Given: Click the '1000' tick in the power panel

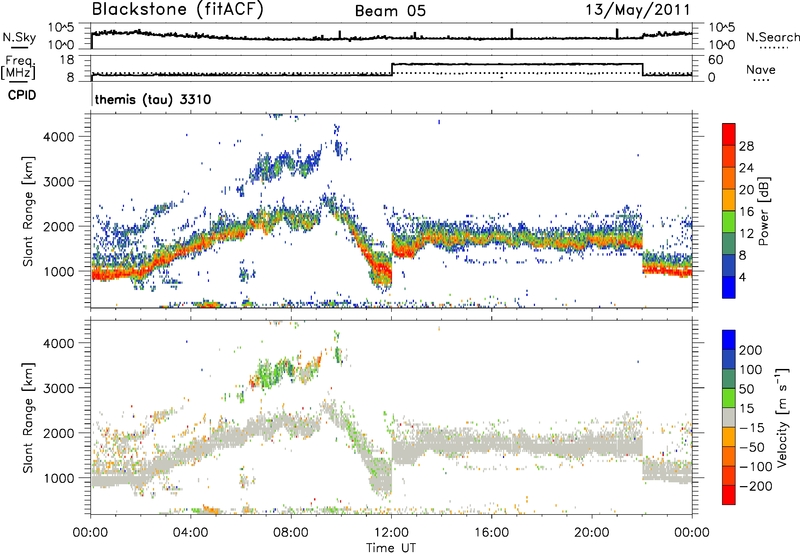Looking at the screenshot, I should click(59, 271).
